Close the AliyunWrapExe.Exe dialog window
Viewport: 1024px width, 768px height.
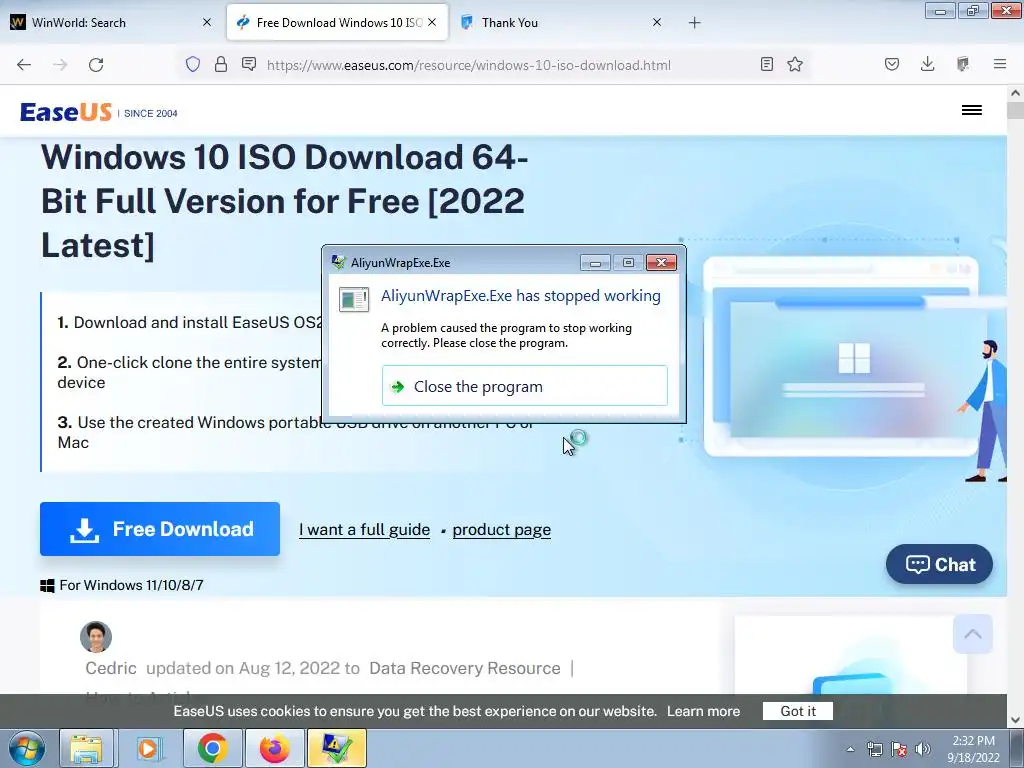coord(661,263)
